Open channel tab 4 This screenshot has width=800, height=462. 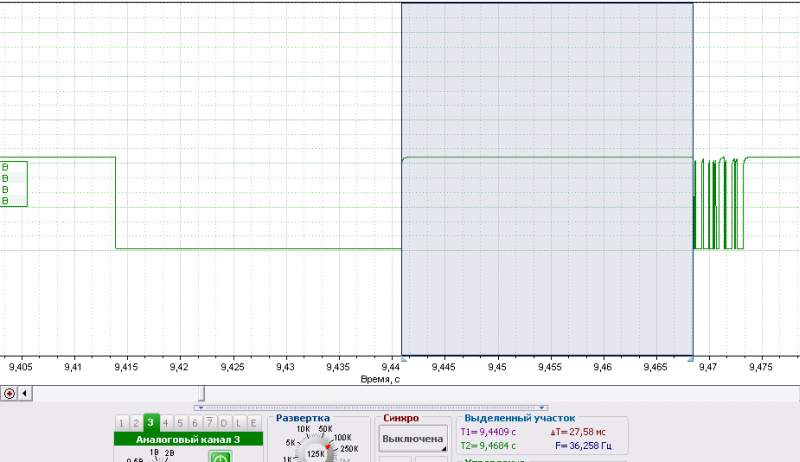166,423
